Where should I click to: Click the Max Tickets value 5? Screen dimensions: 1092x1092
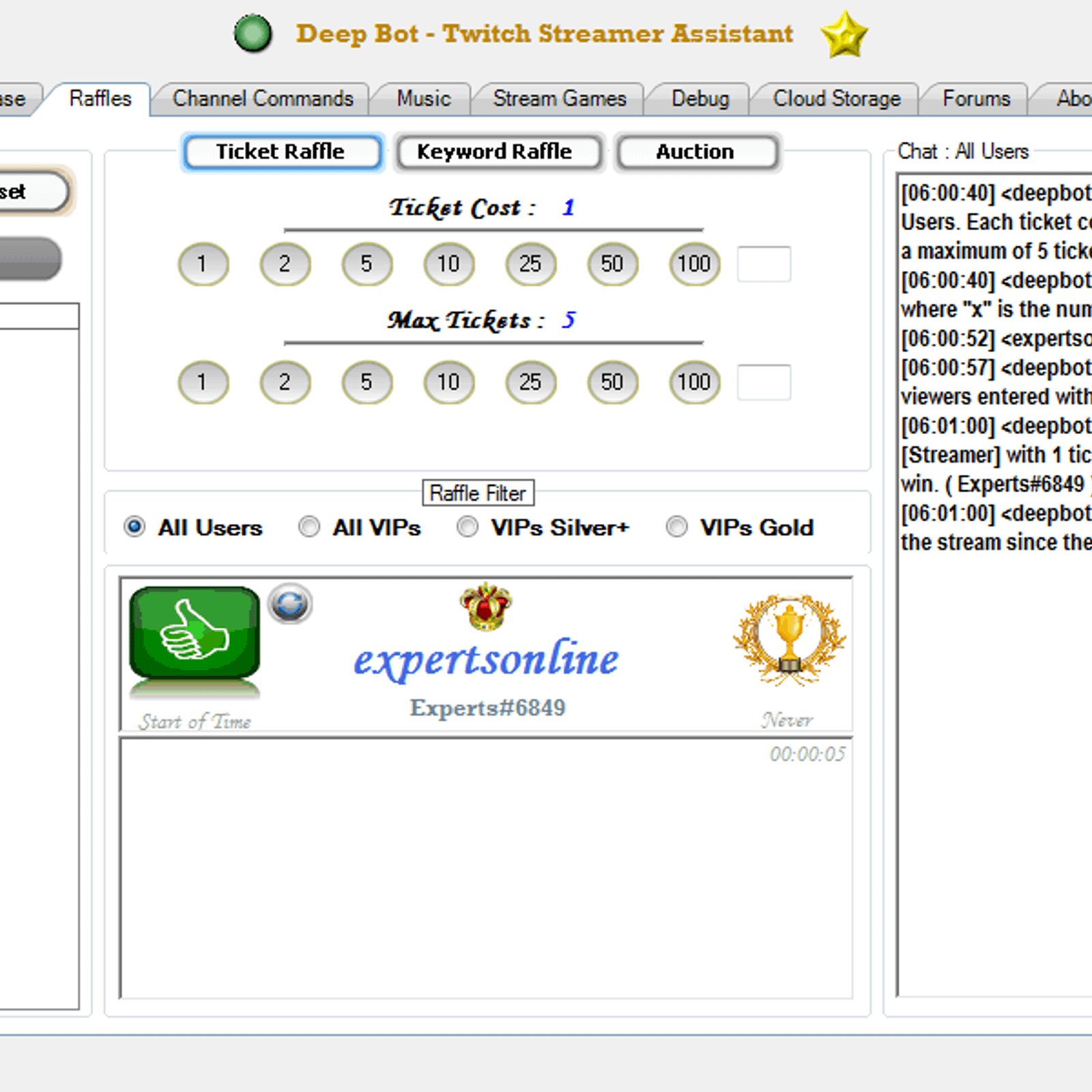coord(569,320)
